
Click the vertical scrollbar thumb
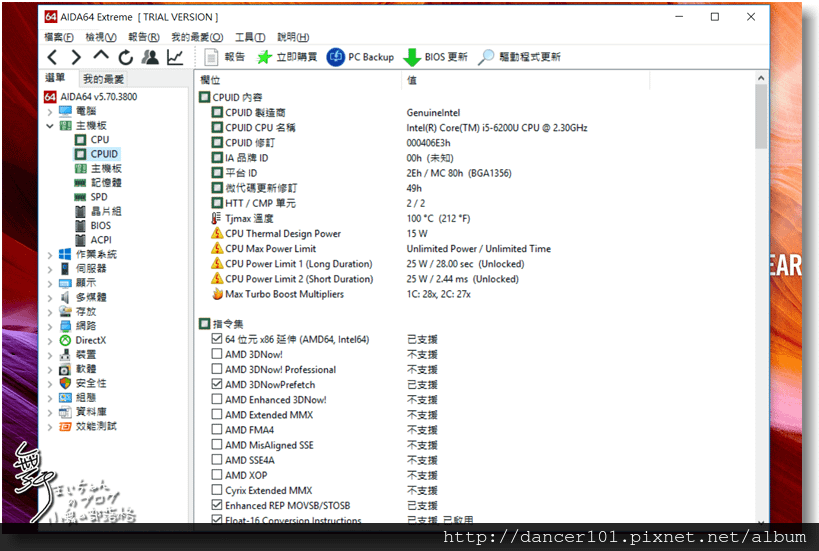[761, 116]
